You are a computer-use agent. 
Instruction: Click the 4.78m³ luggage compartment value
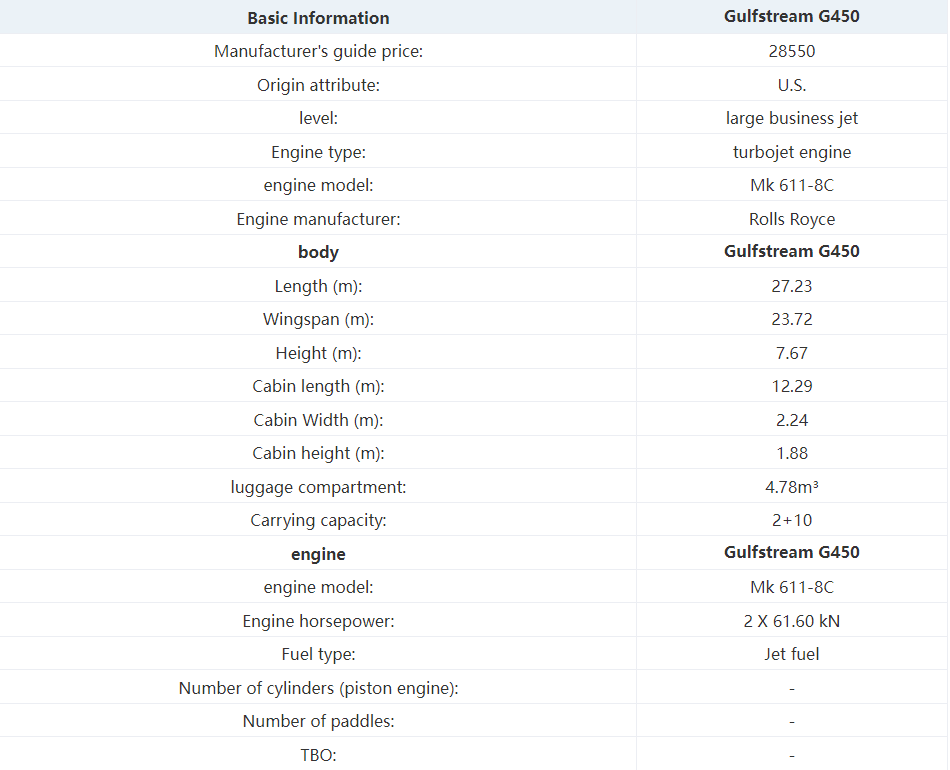[791, 487]
